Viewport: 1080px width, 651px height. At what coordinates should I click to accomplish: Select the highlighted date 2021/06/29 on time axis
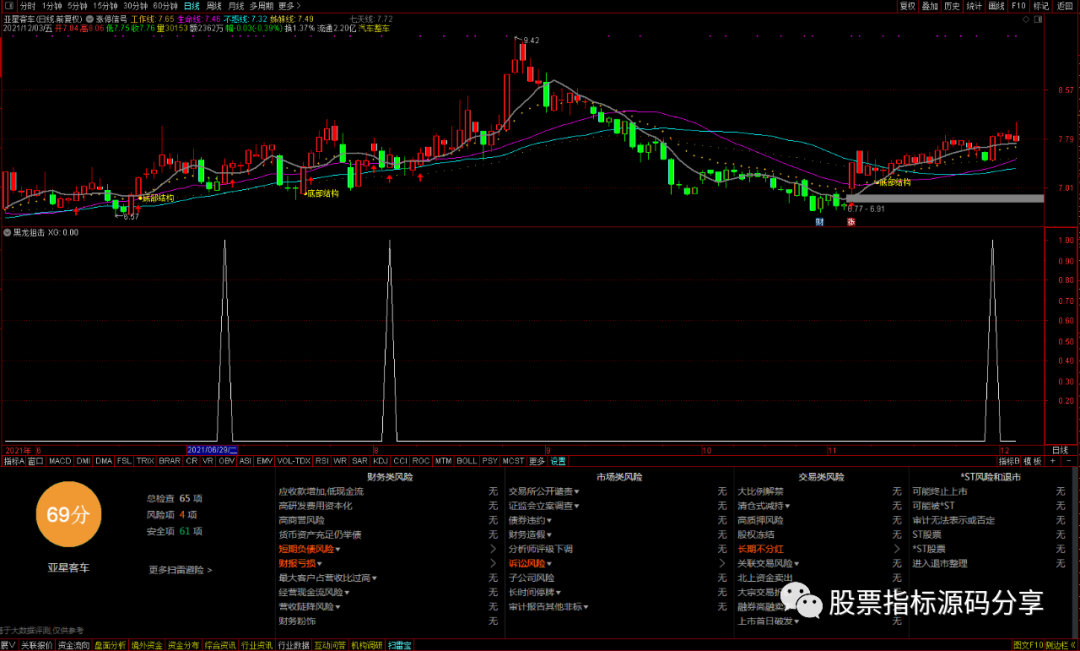[212, 450]
